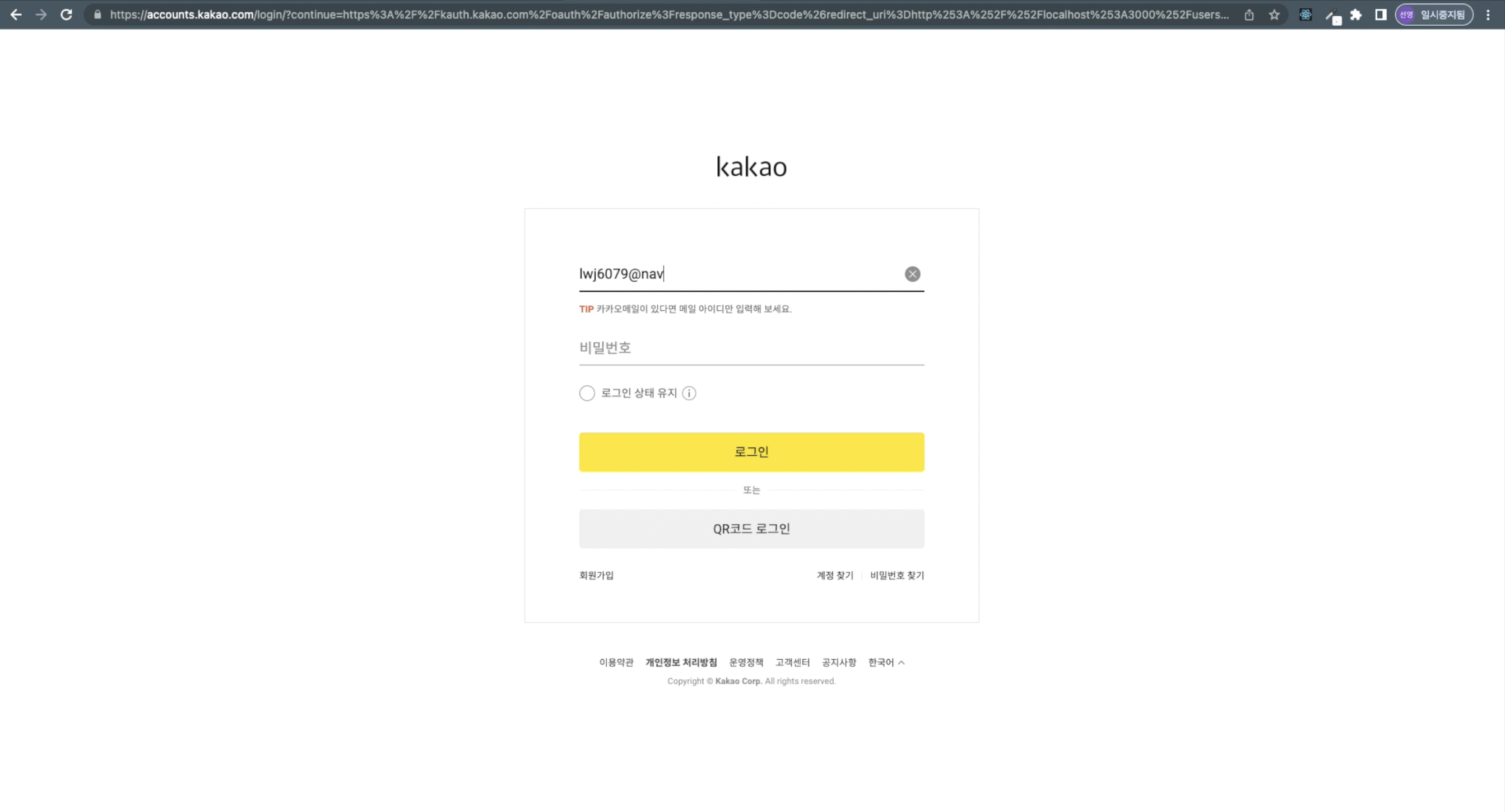Open the Chrome extensions puzzle-piece icon
Image resolution: width=1505 pixels, height=812 pixels.
point(1356,15)
